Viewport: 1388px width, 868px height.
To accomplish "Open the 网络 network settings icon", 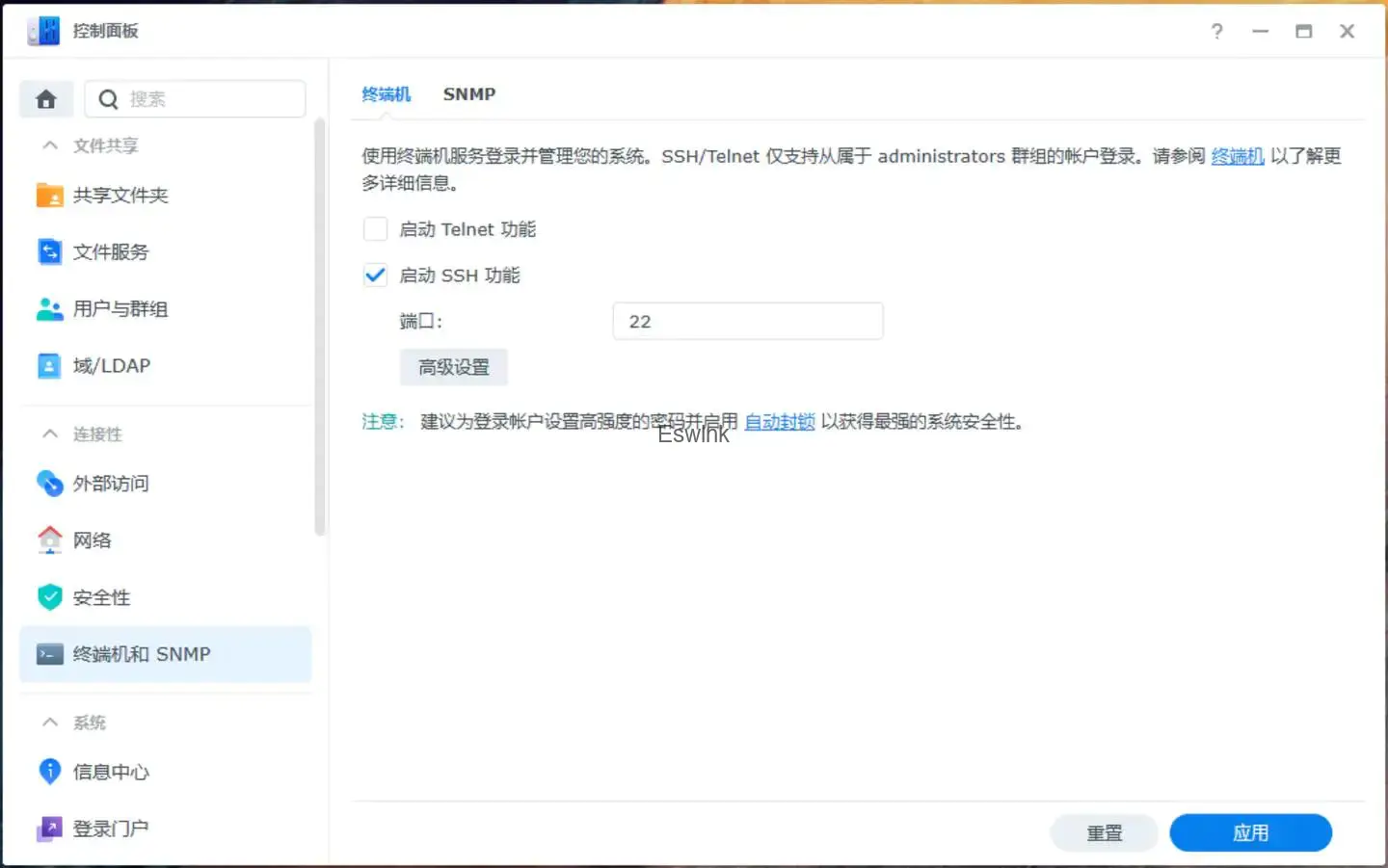I will 49,540.
